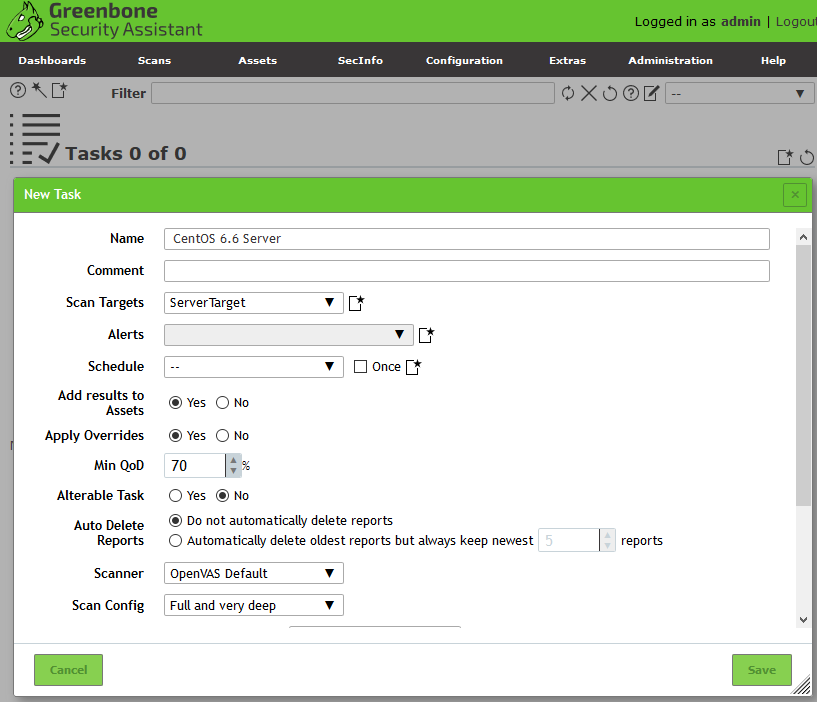Click the Logout link

796,21
